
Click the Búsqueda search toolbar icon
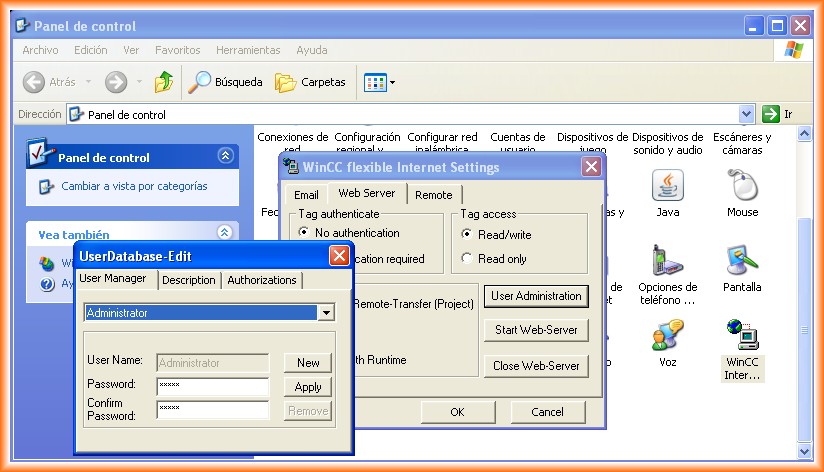point(226,82)
